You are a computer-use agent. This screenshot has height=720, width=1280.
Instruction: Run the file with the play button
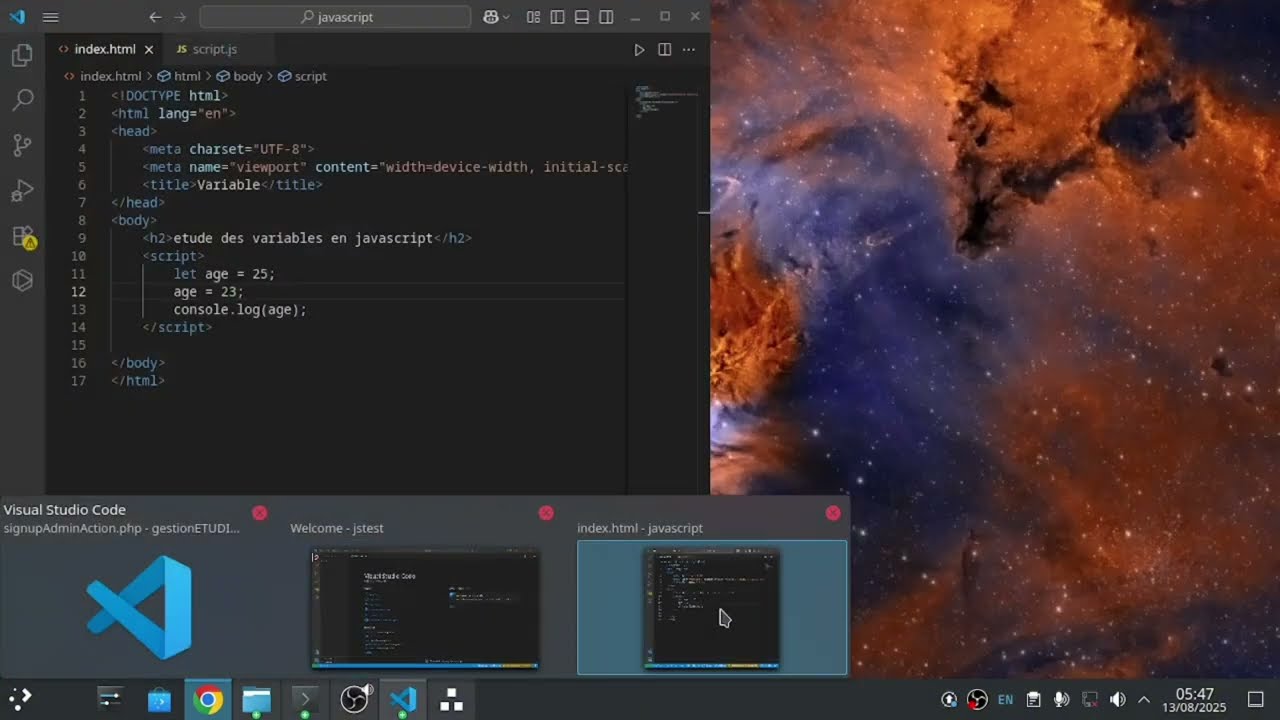click(639, 49)
